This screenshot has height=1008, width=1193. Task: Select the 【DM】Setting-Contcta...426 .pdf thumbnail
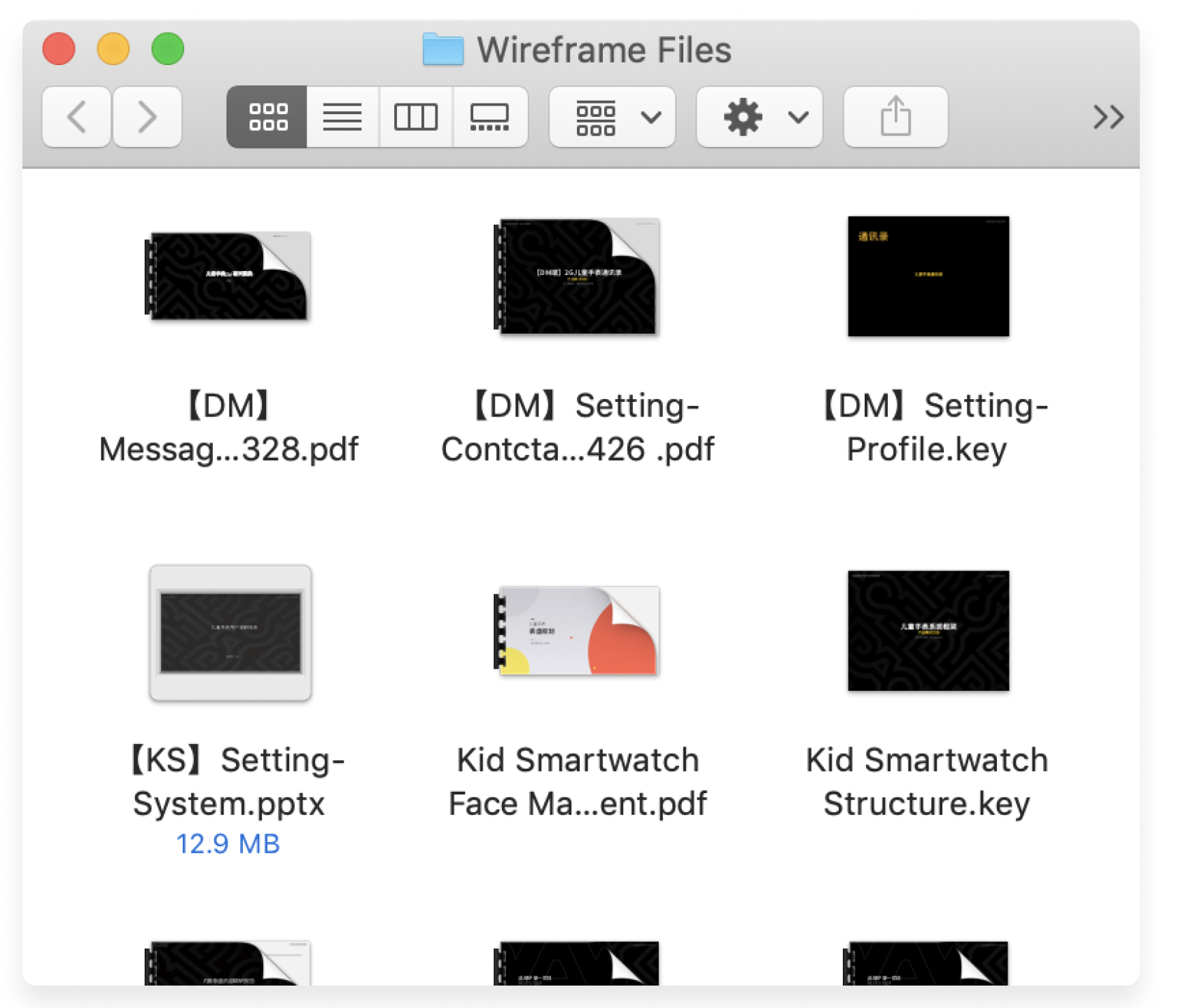(x=577, y=276)
